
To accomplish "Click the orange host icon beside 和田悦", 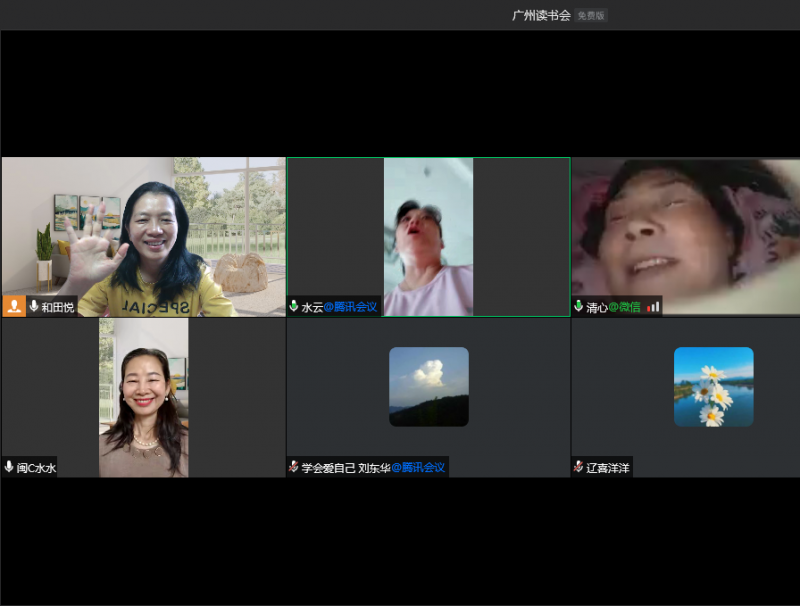I will [x=14, y=306].
